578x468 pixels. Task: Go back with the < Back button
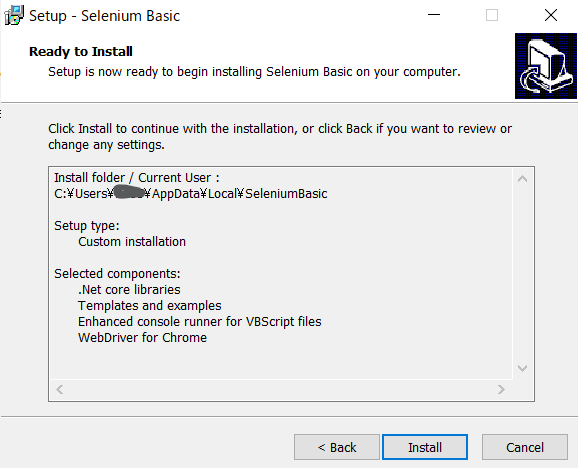tap(337, 447)
